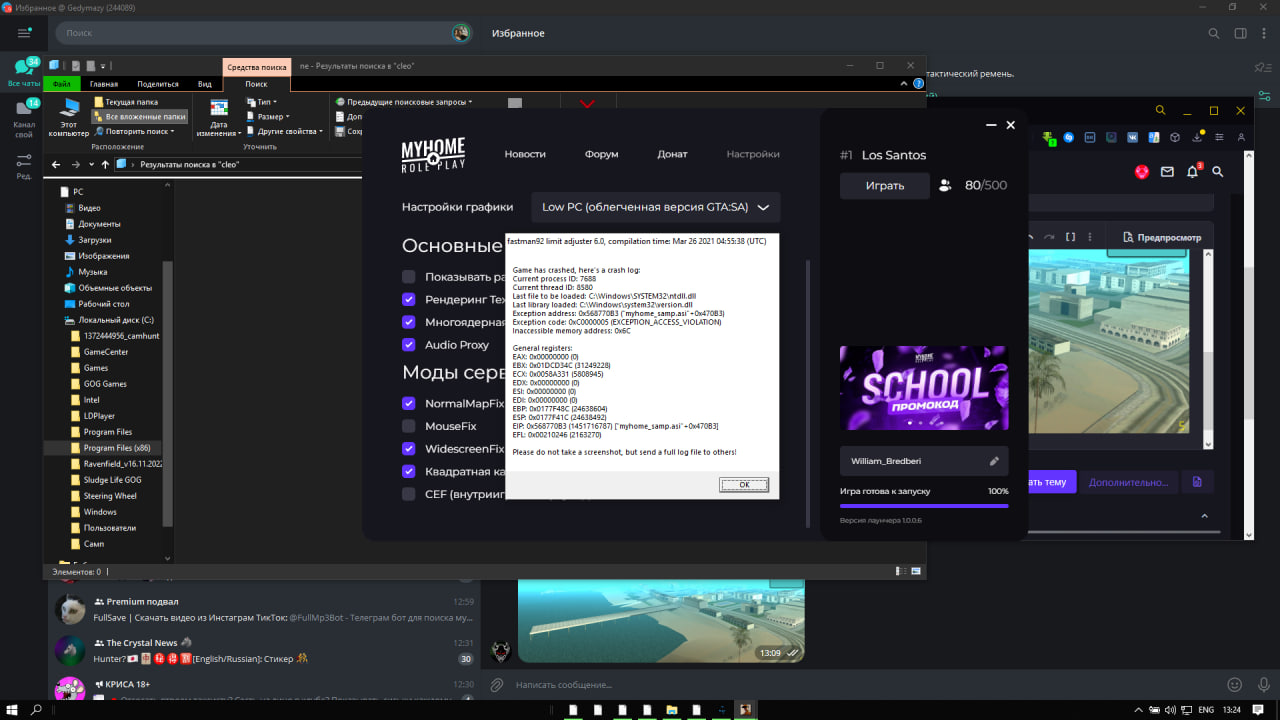Viewport: 1280px width, 720px height.
Task: Open the SCHOOL промокод banner
Action: 924,389
